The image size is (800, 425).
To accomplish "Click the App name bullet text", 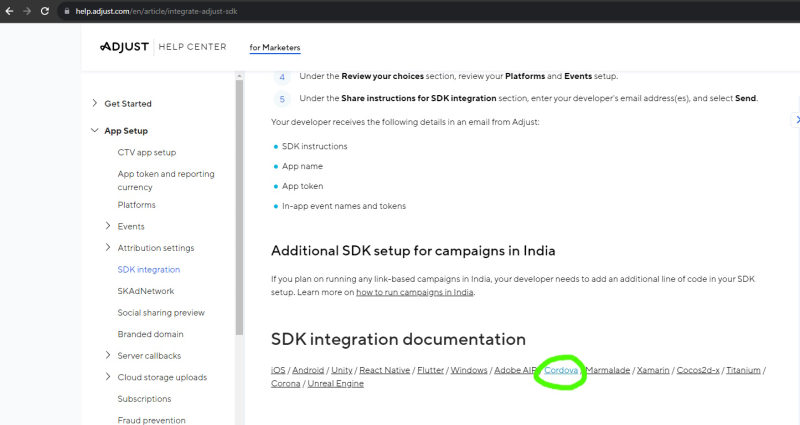I will pos(302,166).
